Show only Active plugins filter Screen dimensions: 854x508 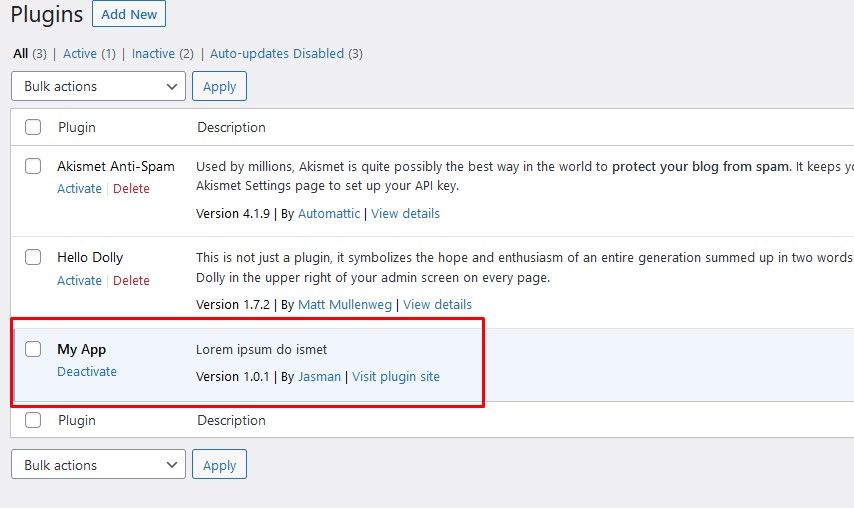tap(80, 54)
